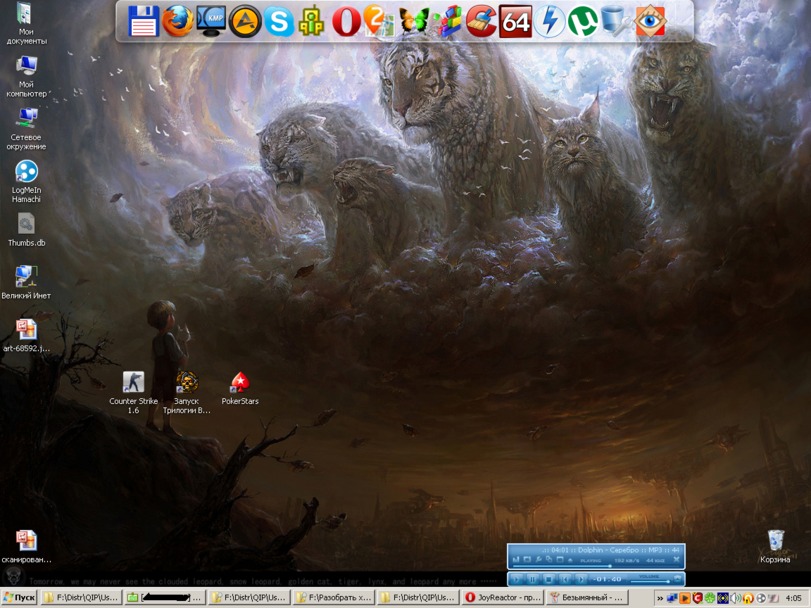Select Counter Strike 1.6 shortcut
This screenshot has height=608, width=811.
[133, 392]
